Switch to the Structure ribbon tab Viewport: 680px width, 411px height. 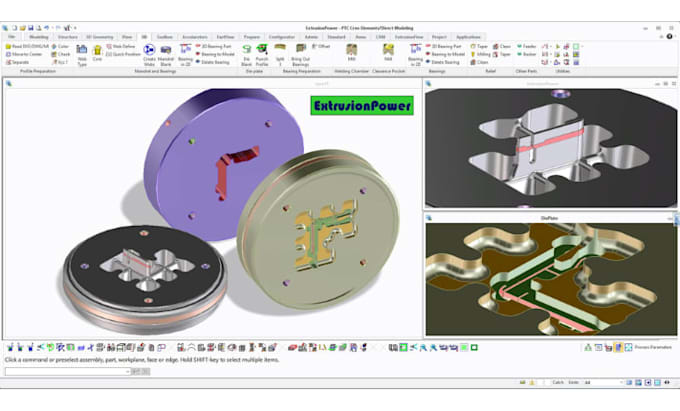[68, 37]
